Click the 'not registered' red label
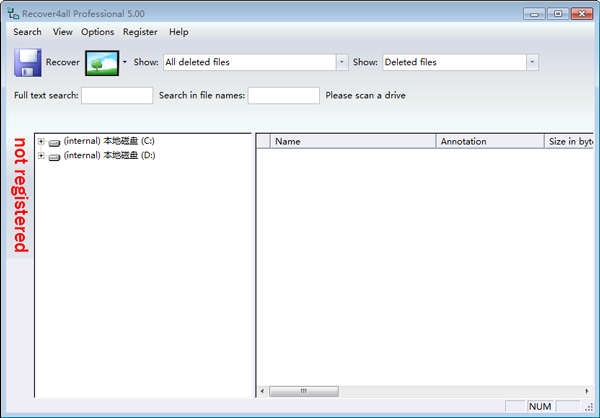 pyautogui.click(x=21, y=195)
